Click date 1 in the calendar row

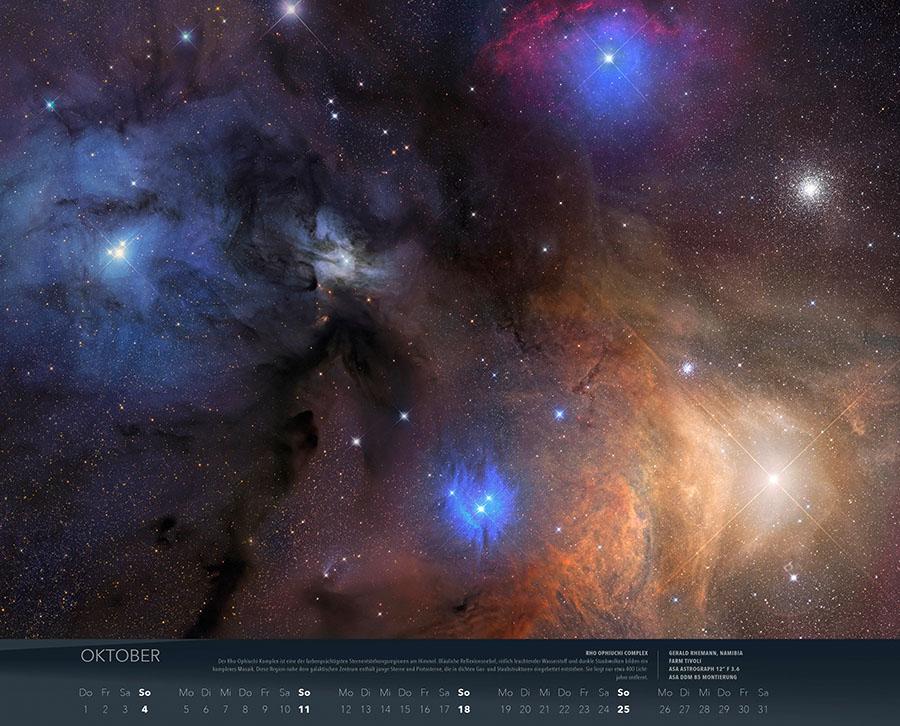[x=86, y=709]
